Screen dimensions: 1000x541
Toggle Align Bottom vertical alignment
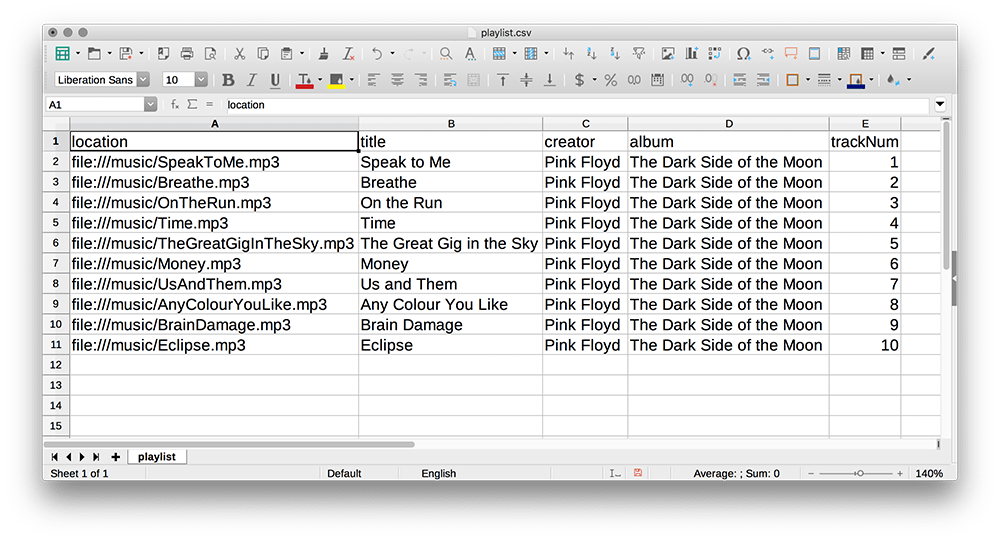tap(549, 80)
